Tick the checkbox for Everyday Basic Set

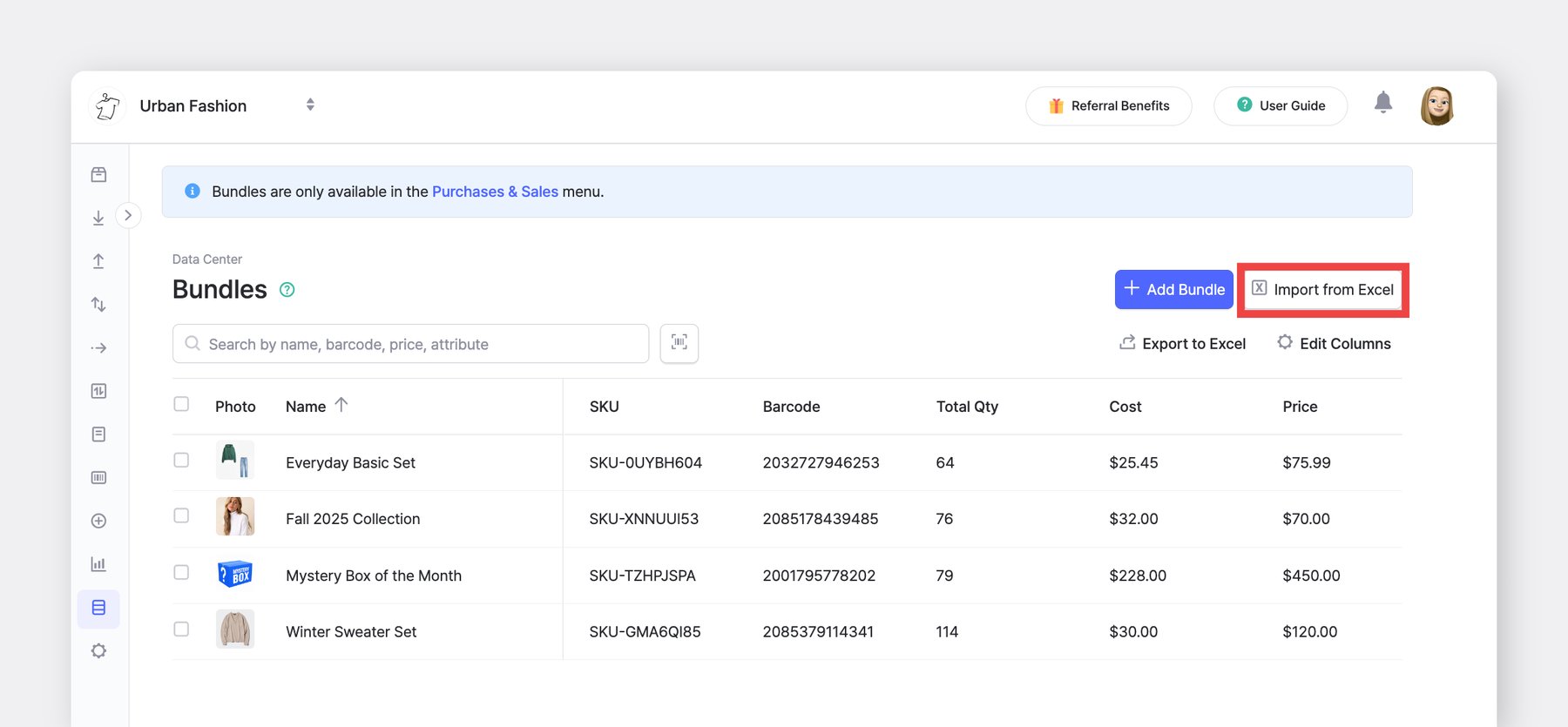pyautogui.click(x=181, y=460)
